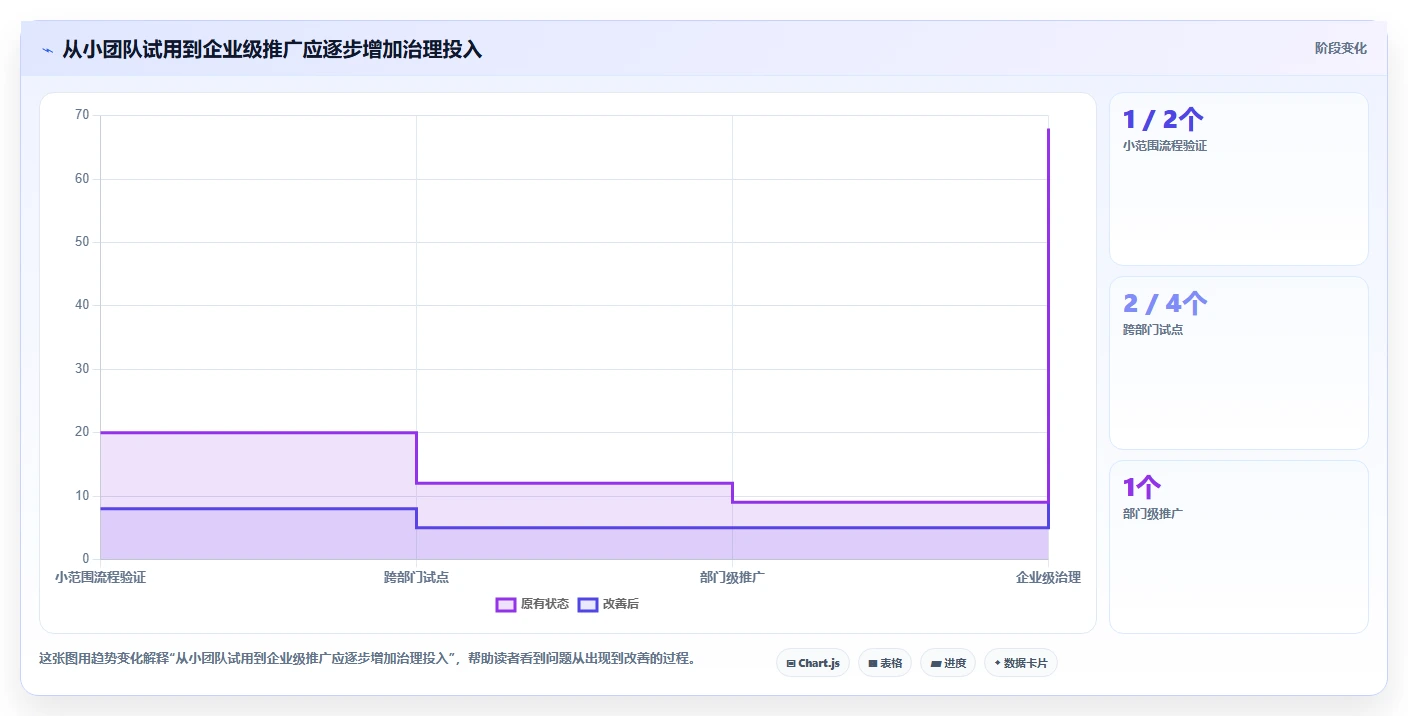Viewport: 1408px width, 716px height.
Task: Click the 跨部门试点 x-axis label
Action: pos(416,577)
